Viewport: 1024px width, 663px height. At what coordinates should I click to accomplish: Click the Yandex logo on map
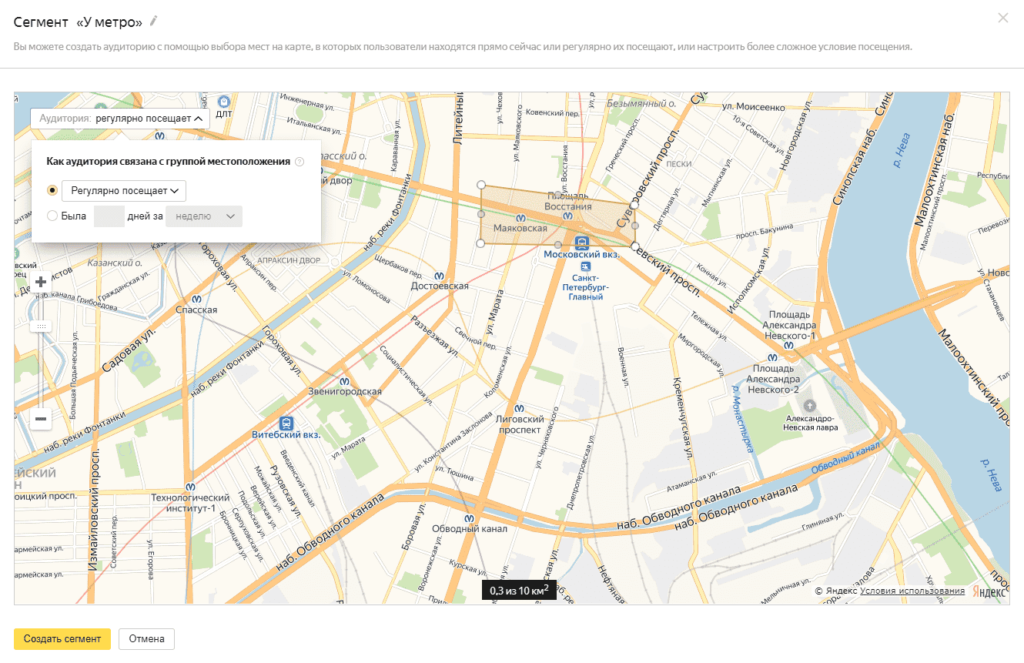tap(989, 591)
